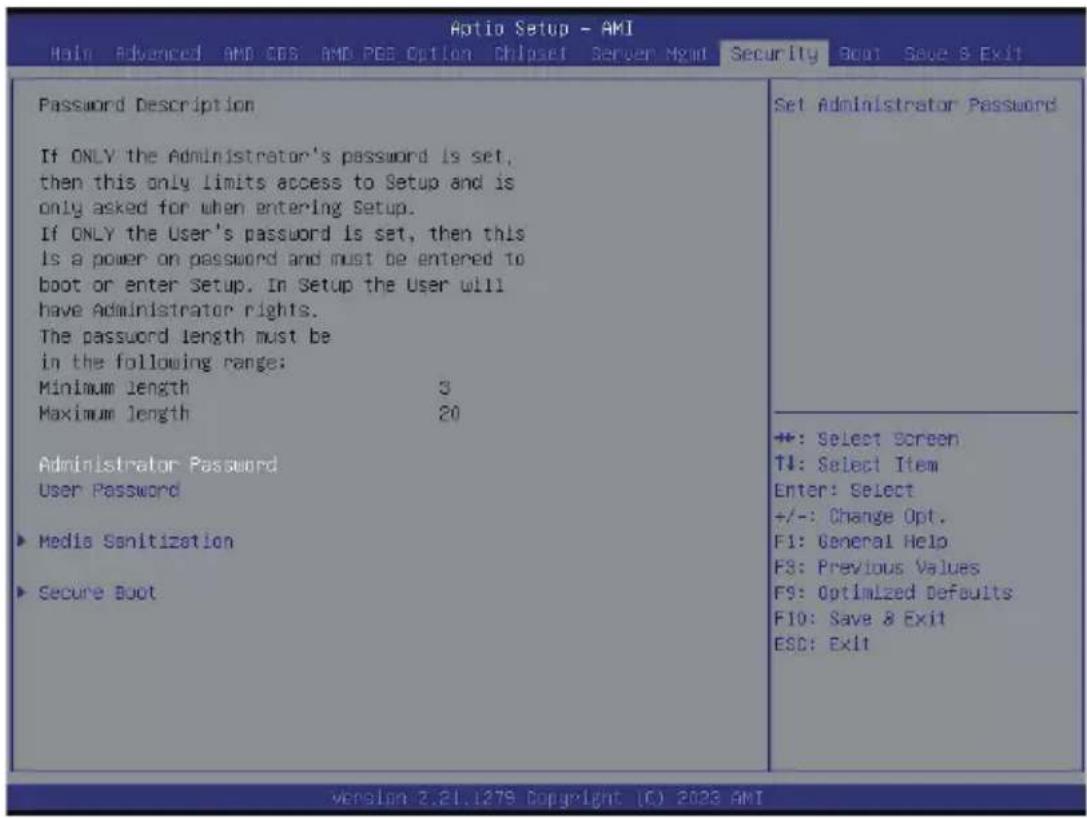Image resolution: width=1087 pixels, height=818 pixels.
Task: Click the Password Description heading
Action: 146,105
